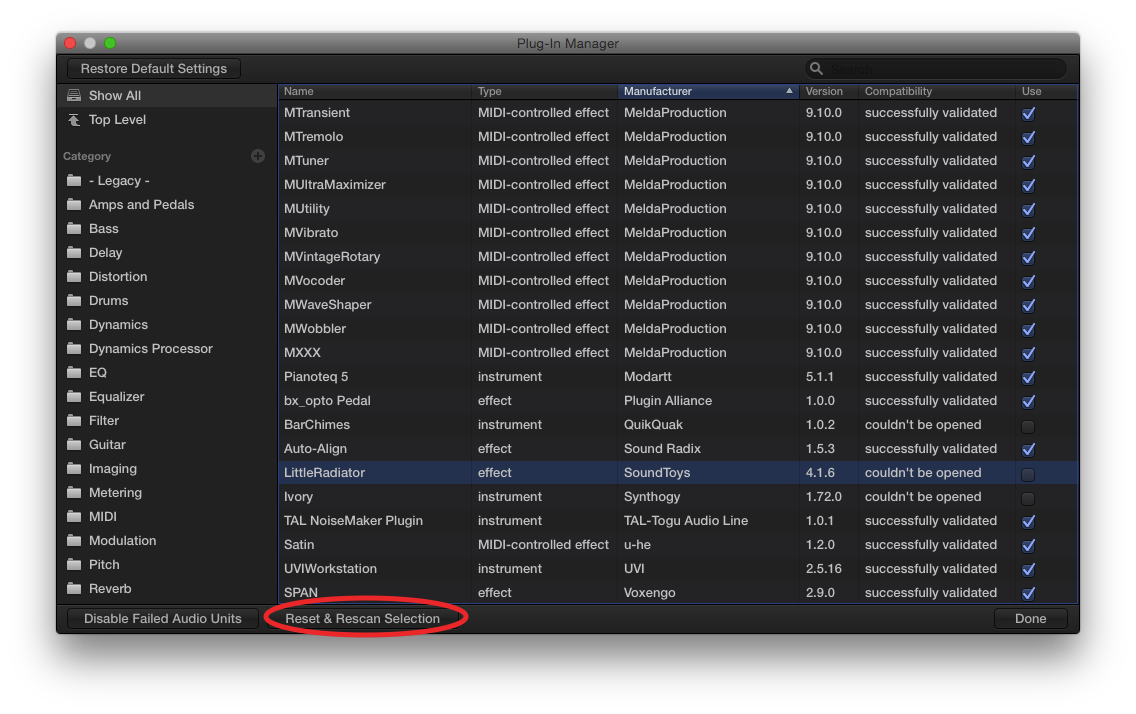The width and height of the screenshot is (1136, 714).
Task: Uncheck Use checkbox for MTuner
Action: pyautogui.click(x=1028, y=161)
